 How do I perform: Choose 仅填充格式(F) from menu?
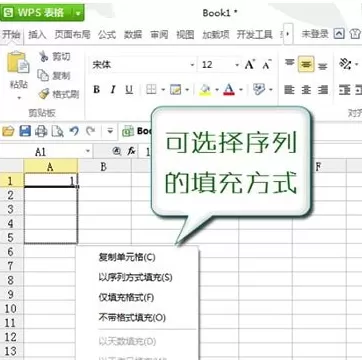click(x=126, y=297)
